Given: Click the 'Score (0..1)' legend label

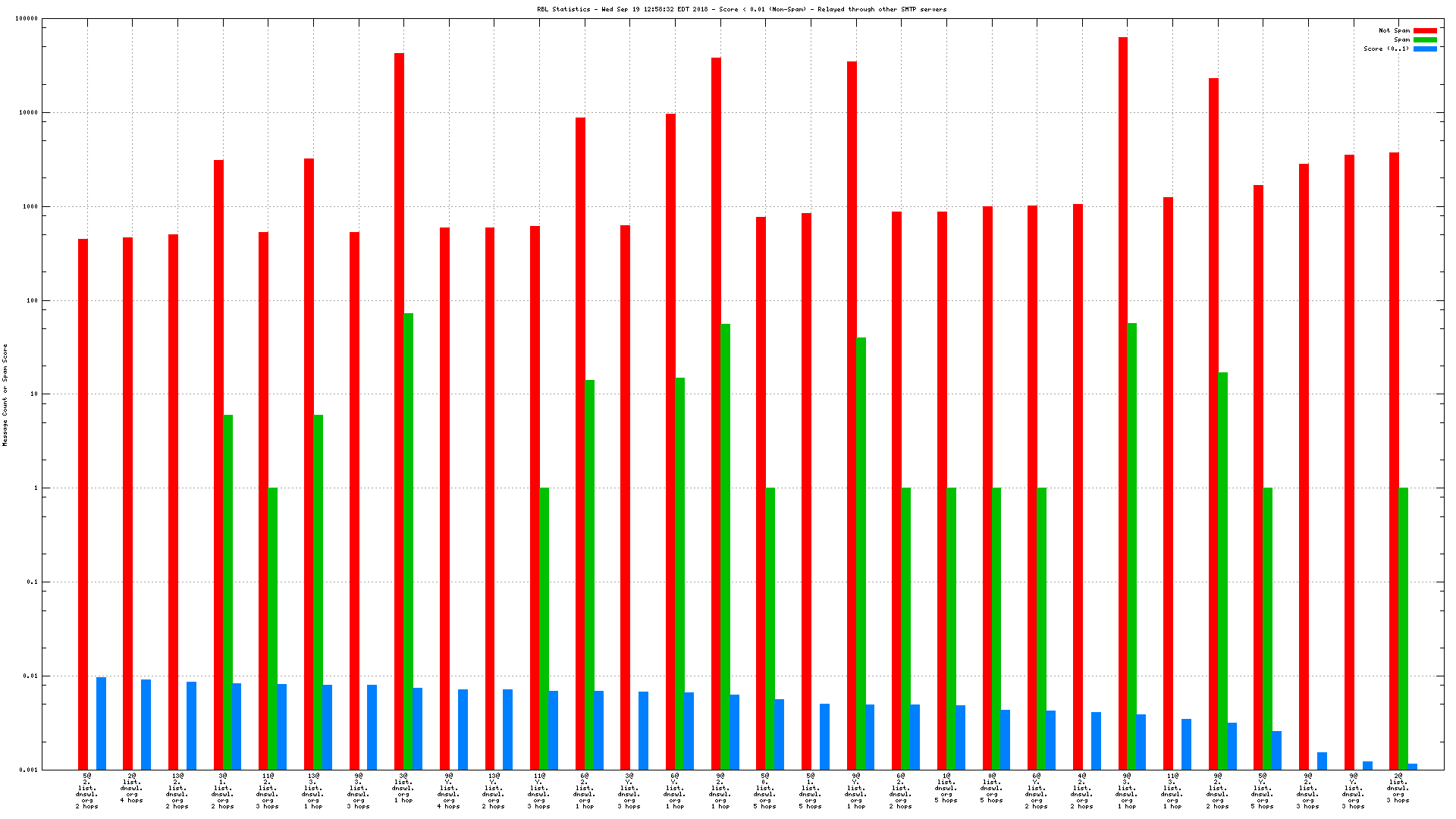Looking at the screenshot, I should (x=1385, y=49).
